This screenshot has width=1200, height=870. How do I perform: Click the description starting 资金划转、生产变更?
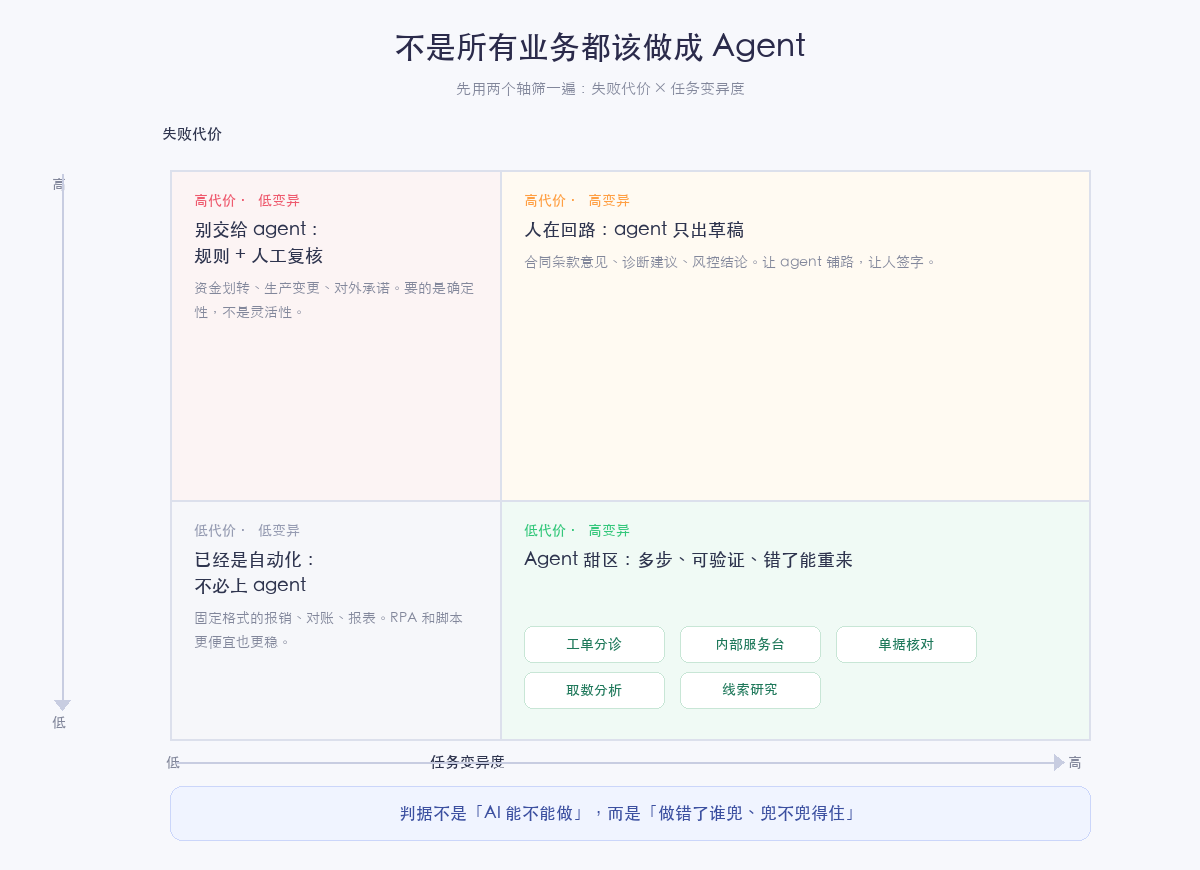334,299
